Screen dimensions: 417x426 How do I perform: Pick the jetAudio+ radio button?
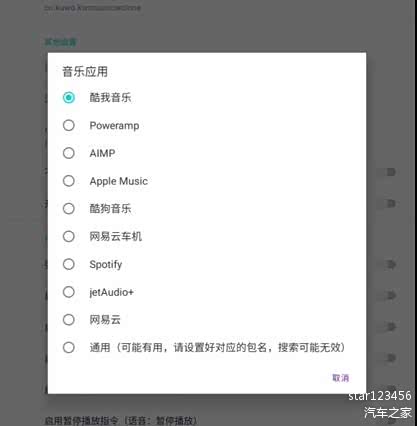[x=69, y=292]
